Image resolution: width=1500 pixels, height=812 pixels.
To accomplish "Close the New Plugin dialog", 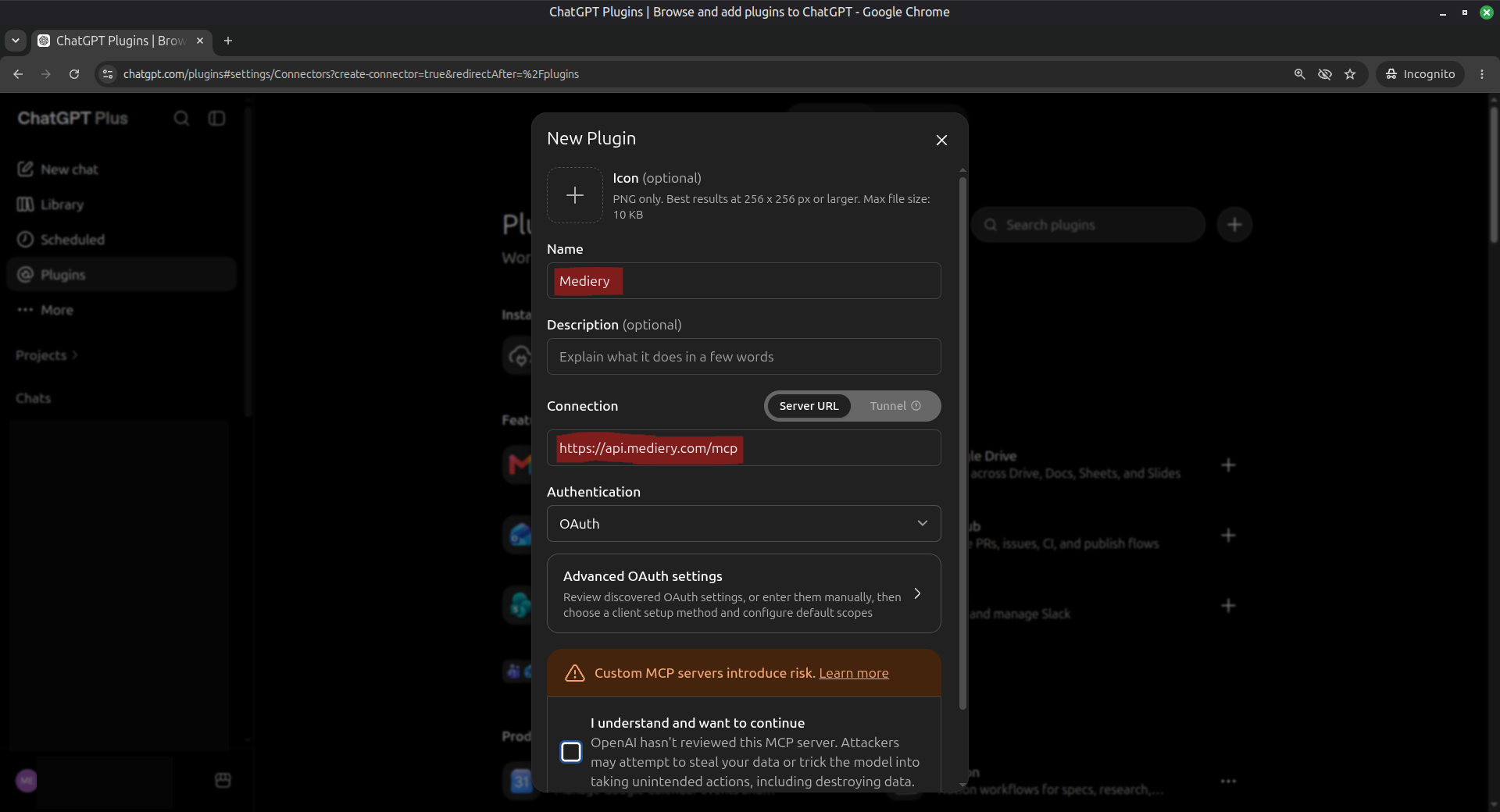I will (941, 140).
